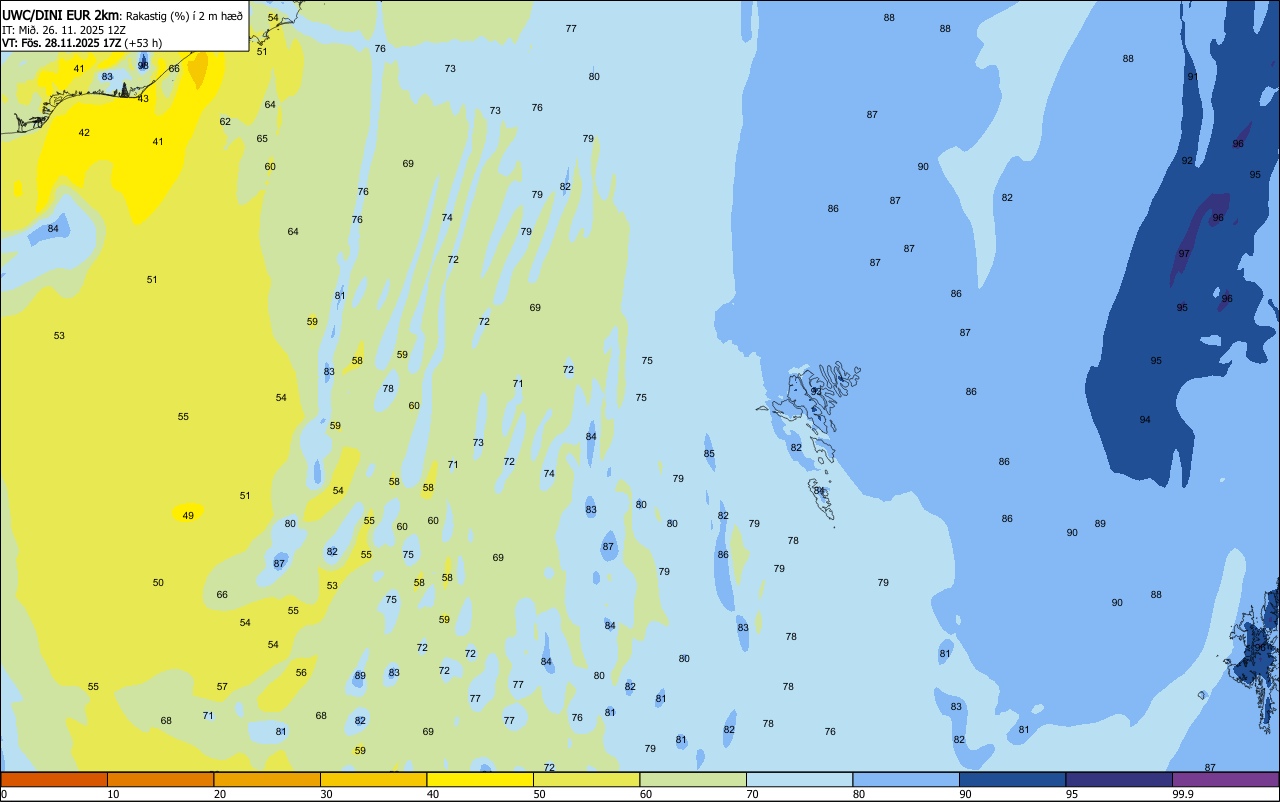Image resolution: width=1280 pixels, height=802 pixels.
Task: Click the humidity value 91 on map
Action: pyautogui.click(x=1192, y=77)
